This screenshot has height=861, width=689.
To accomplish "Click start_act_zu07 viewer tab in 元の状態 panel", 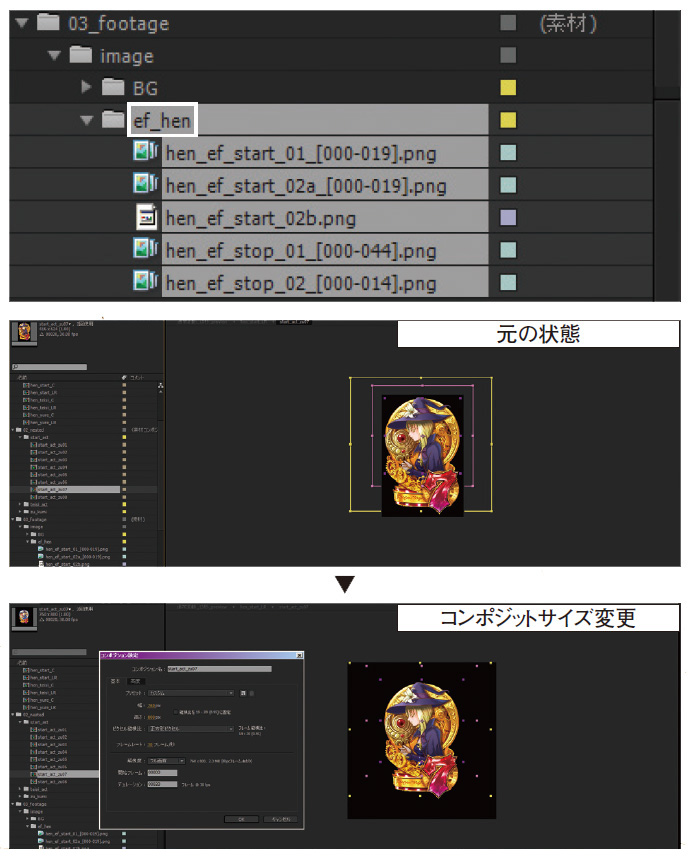I will pos(294,322).
